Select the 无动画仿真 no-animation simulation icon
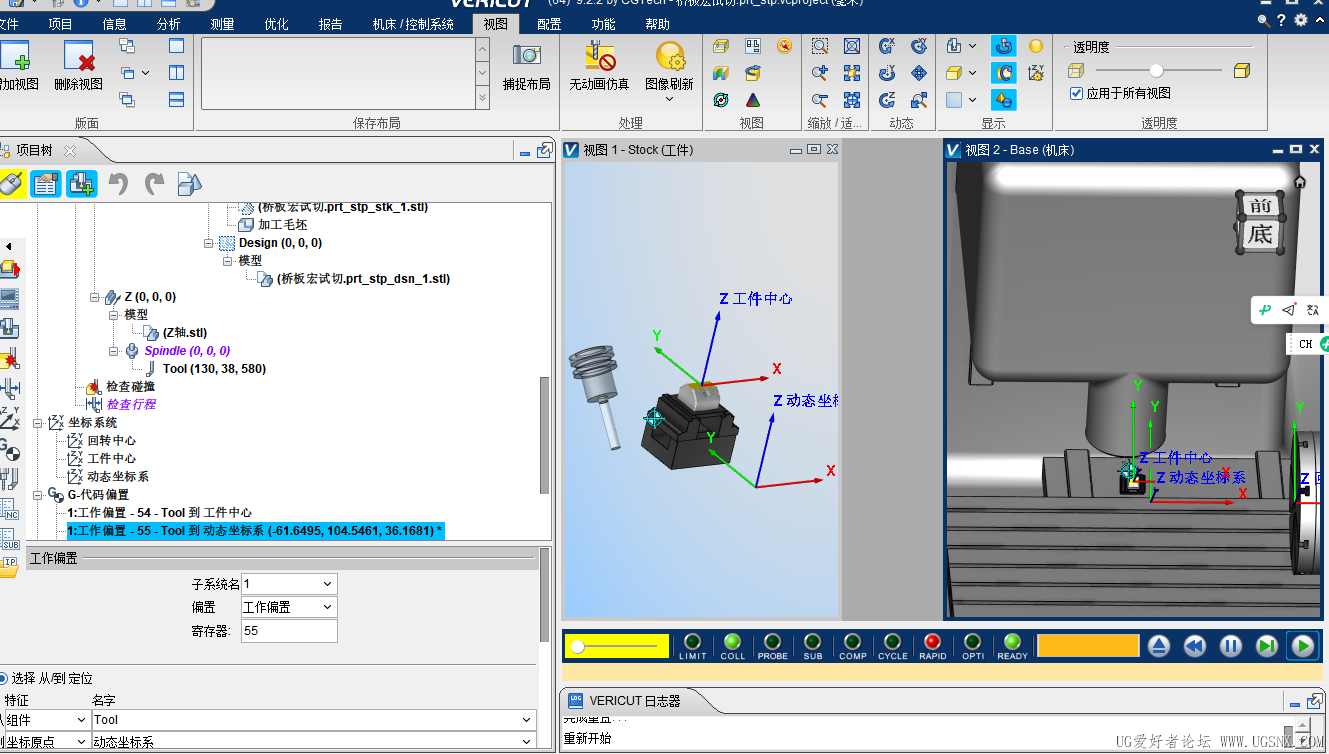This screenshot has height=754, width=1329. click(x=600, y=56)
